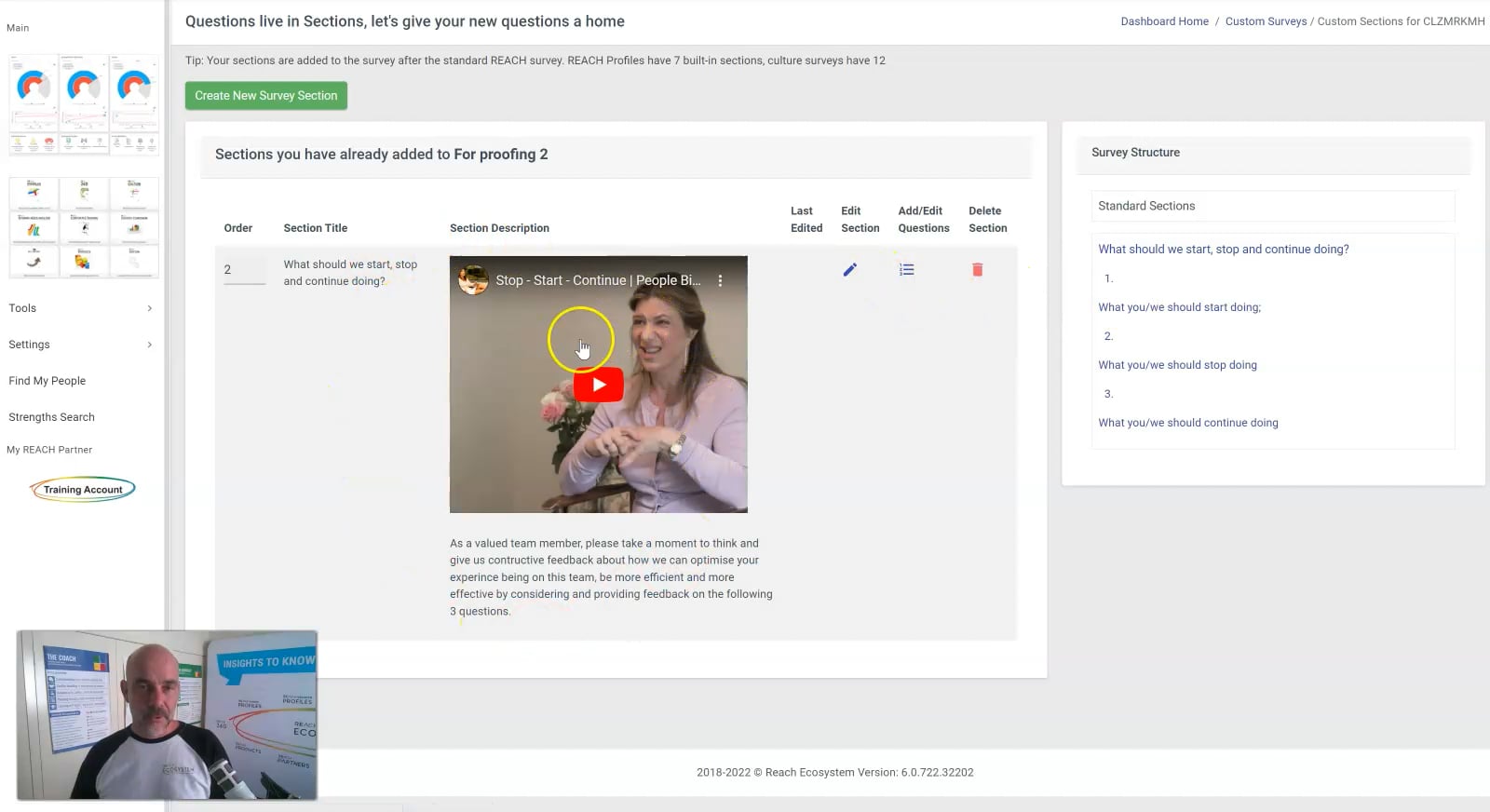Open the YouTube video three-dot menu
The image size is (1490, 812).
[x=720, y=280]
